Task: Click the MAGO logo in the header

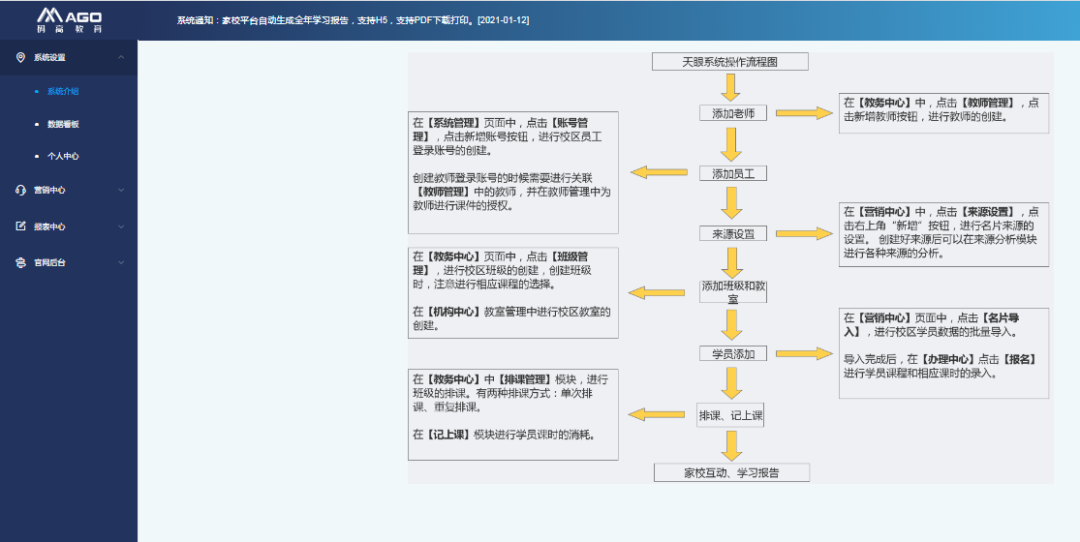Action: [68, 20]
